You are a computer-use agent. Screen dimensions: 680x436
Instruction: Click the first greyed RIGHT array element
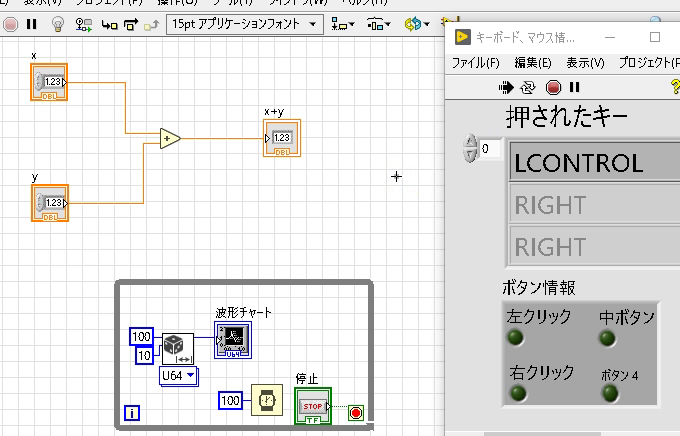click(595, 205)
